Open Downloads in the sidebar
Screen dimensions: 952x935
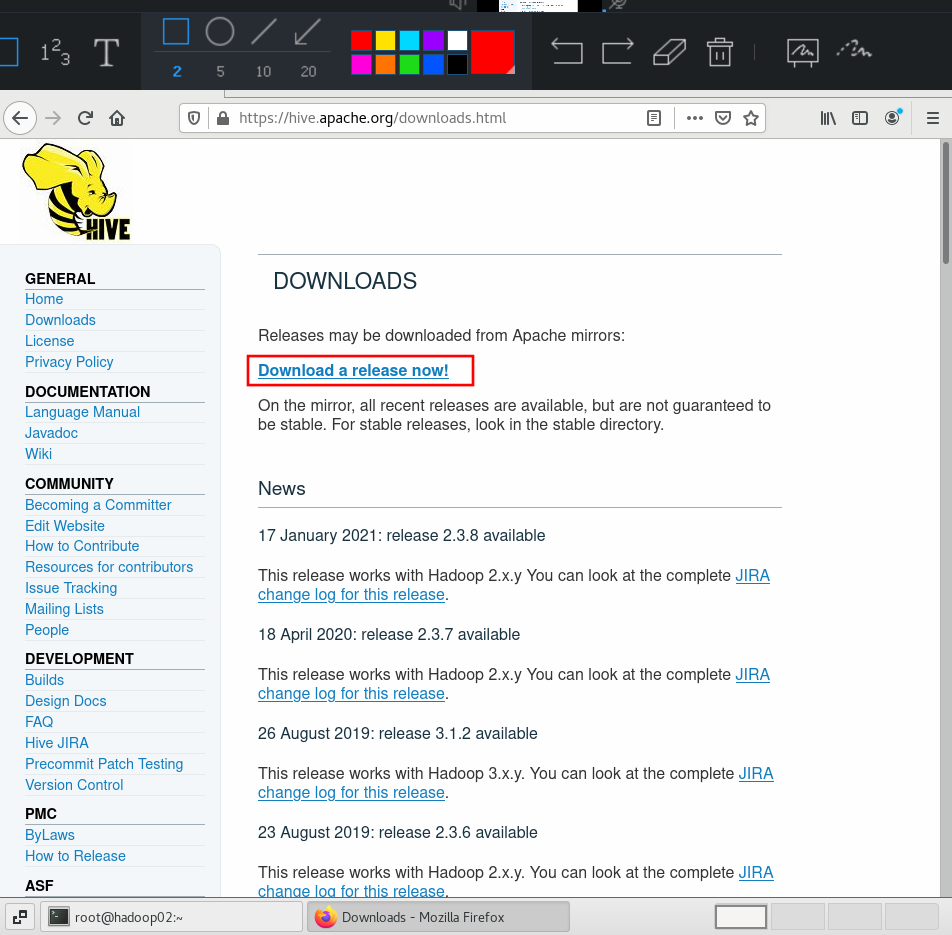[x=60, y=320]
